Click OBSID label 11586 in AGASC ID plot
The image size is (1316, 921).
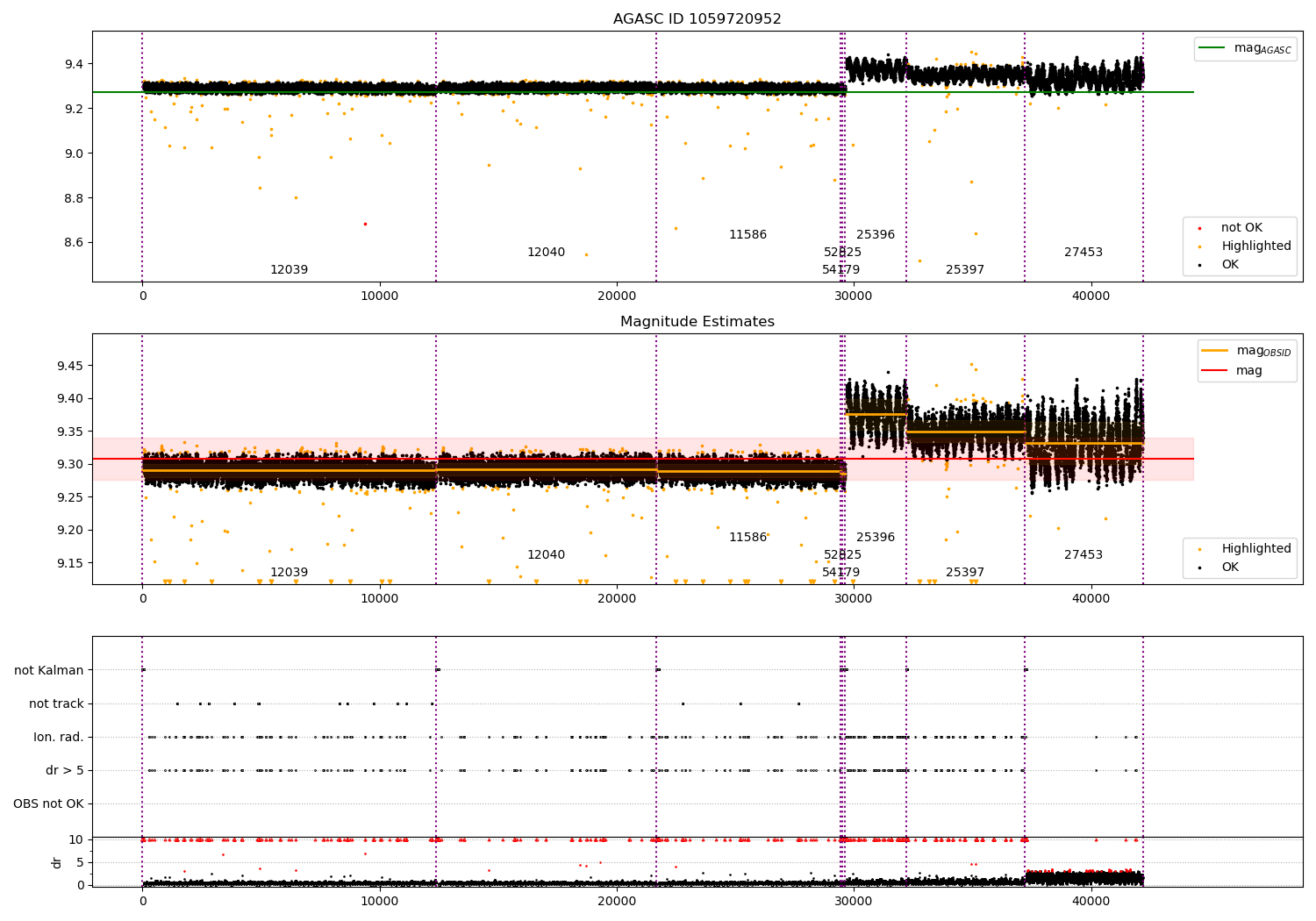[x=747, y=235]
